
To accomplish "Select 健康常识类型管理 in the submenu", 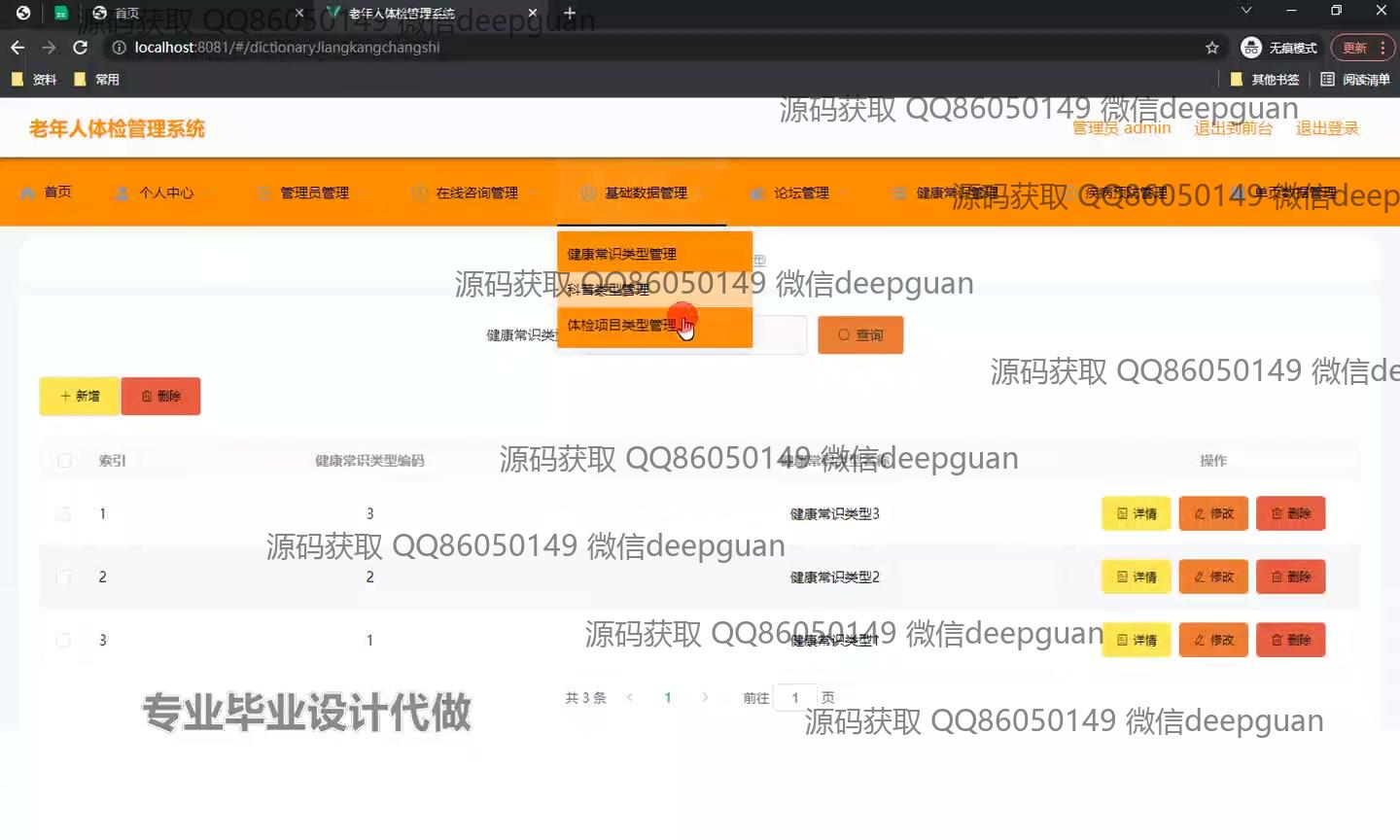I will [622, 254].
